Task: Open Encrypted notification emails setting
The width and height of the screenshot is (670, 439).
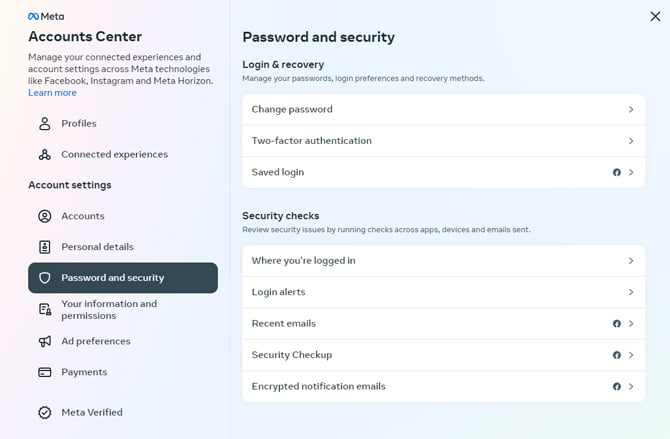Action: [x=444, y=386]
